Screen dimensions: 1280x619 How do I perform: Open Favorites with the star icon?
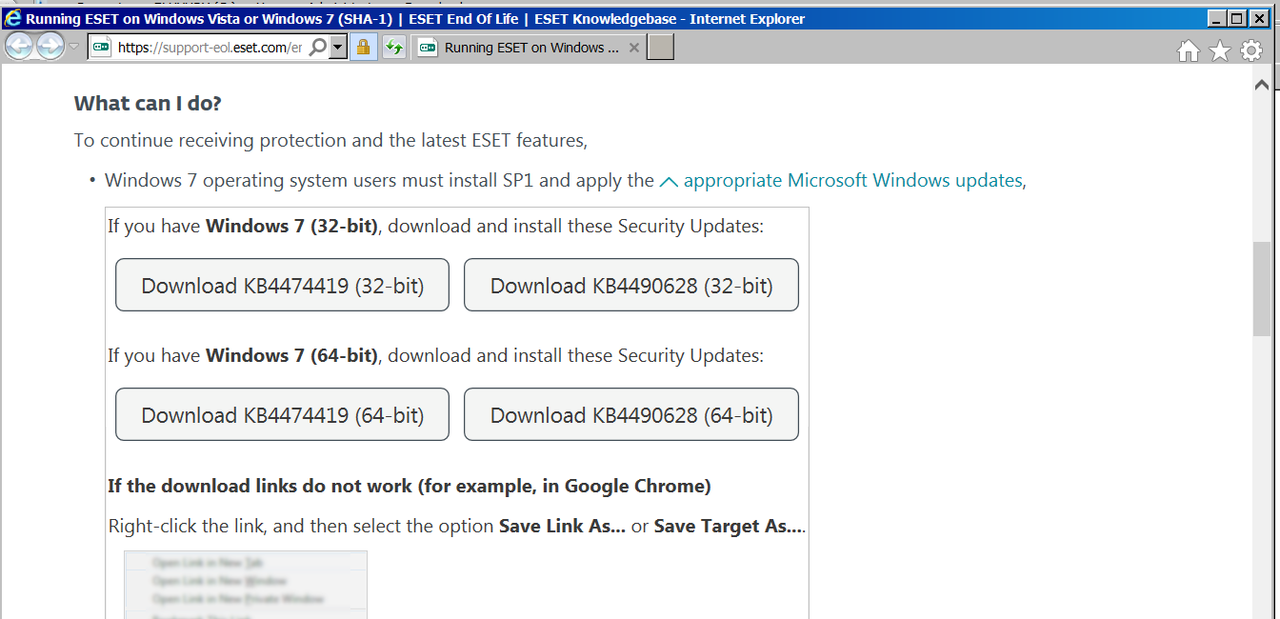tap(1219, 51)
